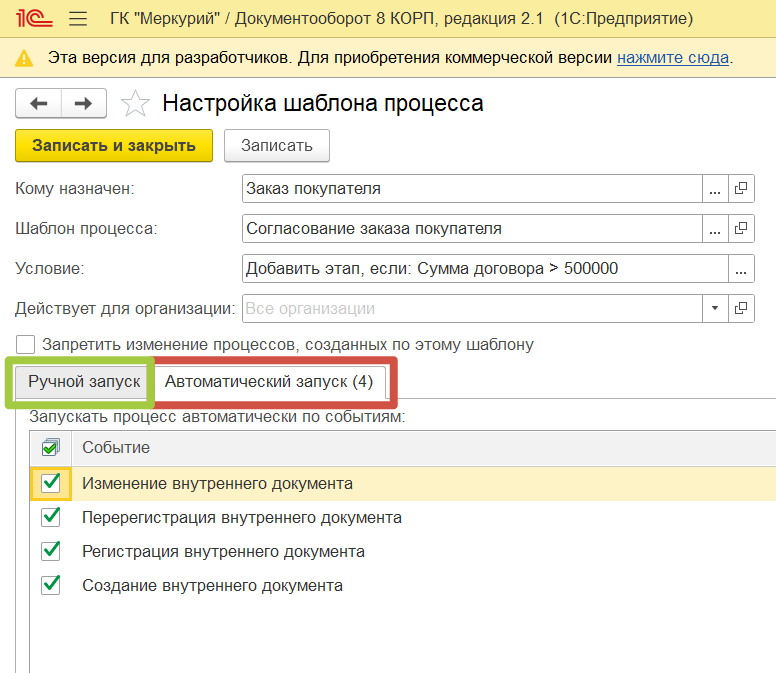
Task: Click the 1C logo icon
Action: click(x=35, y=19)
